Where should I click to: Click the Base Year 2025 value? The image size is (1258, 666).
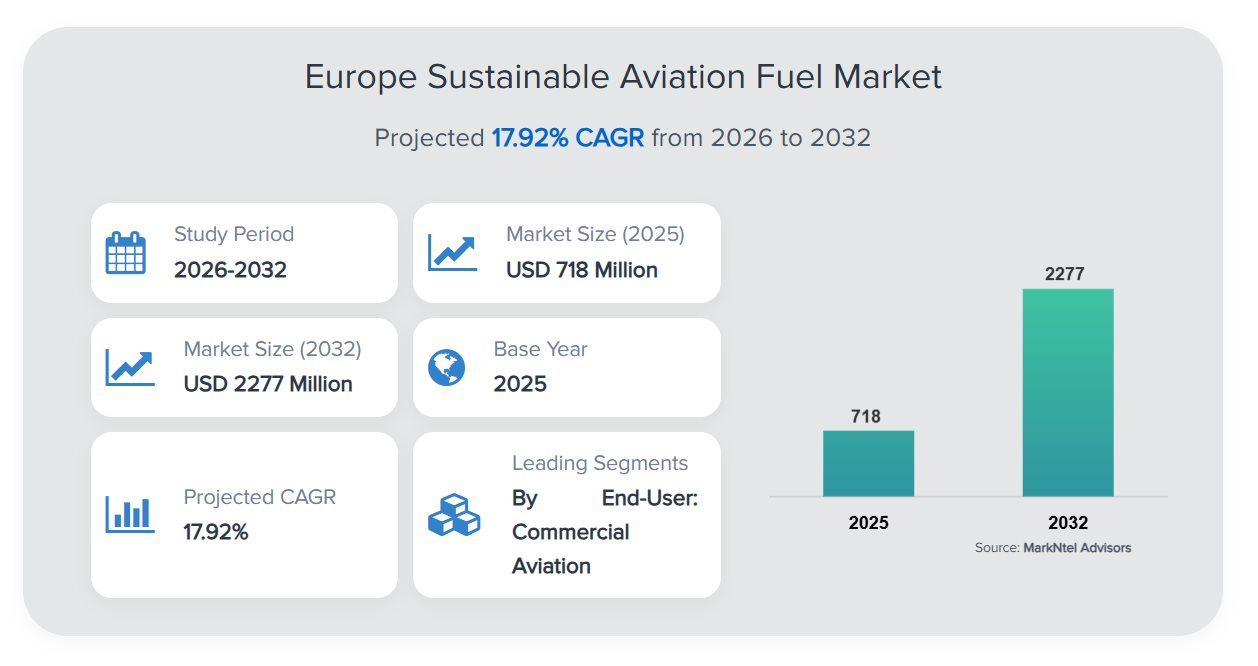pyautogui.click(x=520, y=384)
